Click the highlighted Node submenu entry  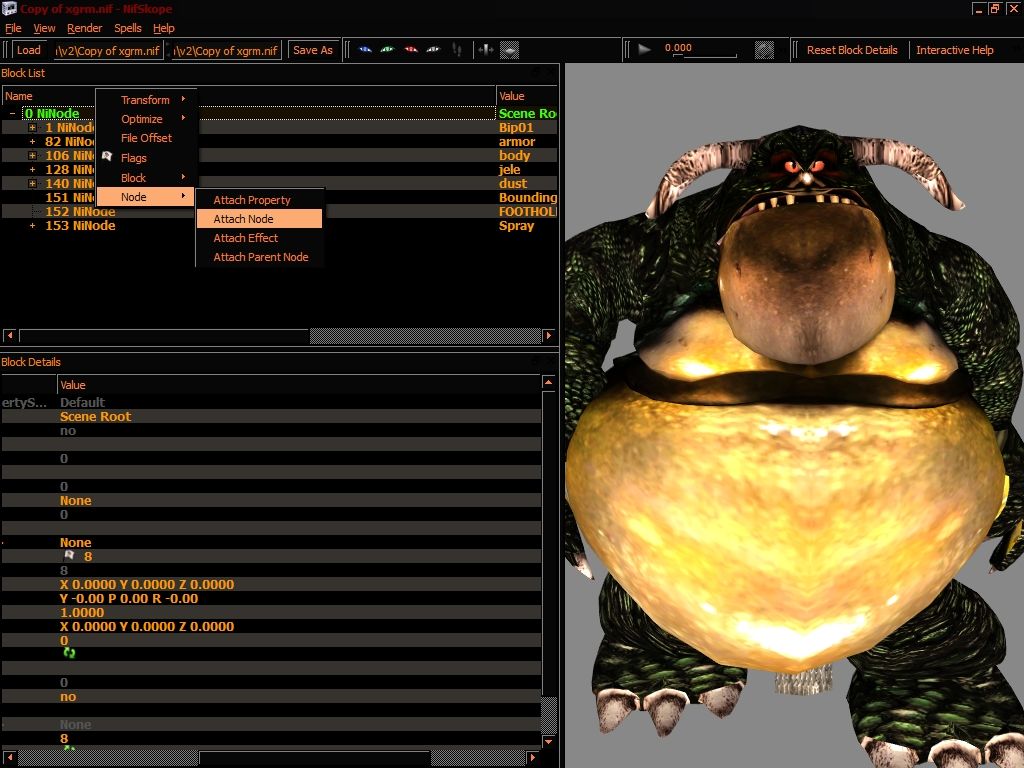146,197
